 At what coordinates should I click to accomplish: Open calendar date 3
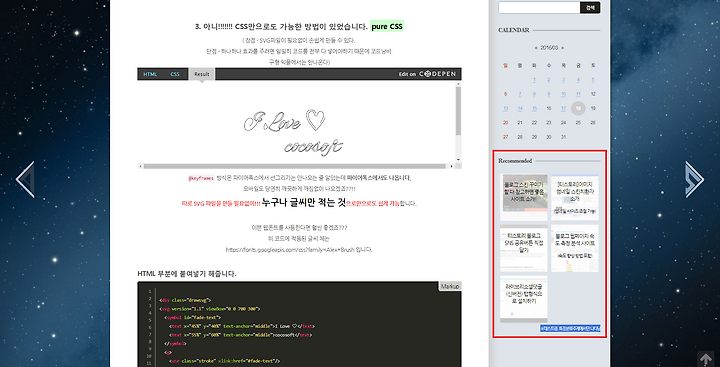(563, 80)
